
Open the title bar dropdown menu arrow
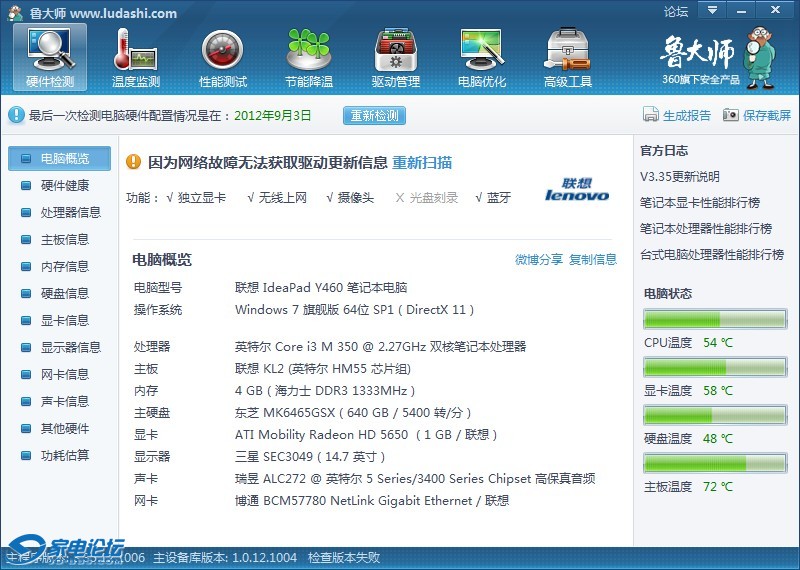(x=712, y=10)
